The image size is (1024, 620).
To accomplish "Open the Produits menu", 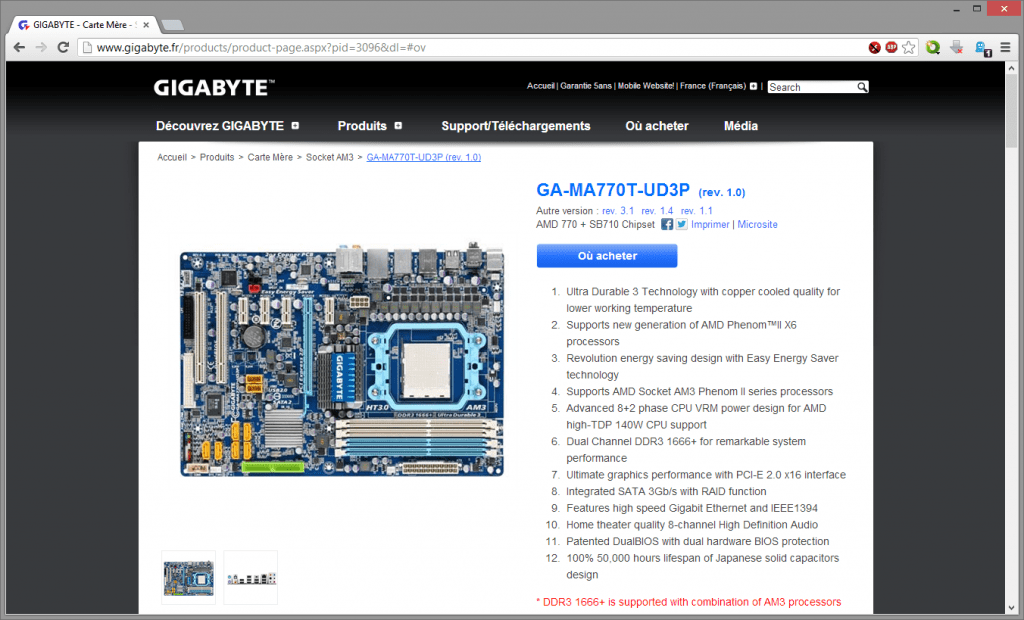I will click(x=362, y=126).
